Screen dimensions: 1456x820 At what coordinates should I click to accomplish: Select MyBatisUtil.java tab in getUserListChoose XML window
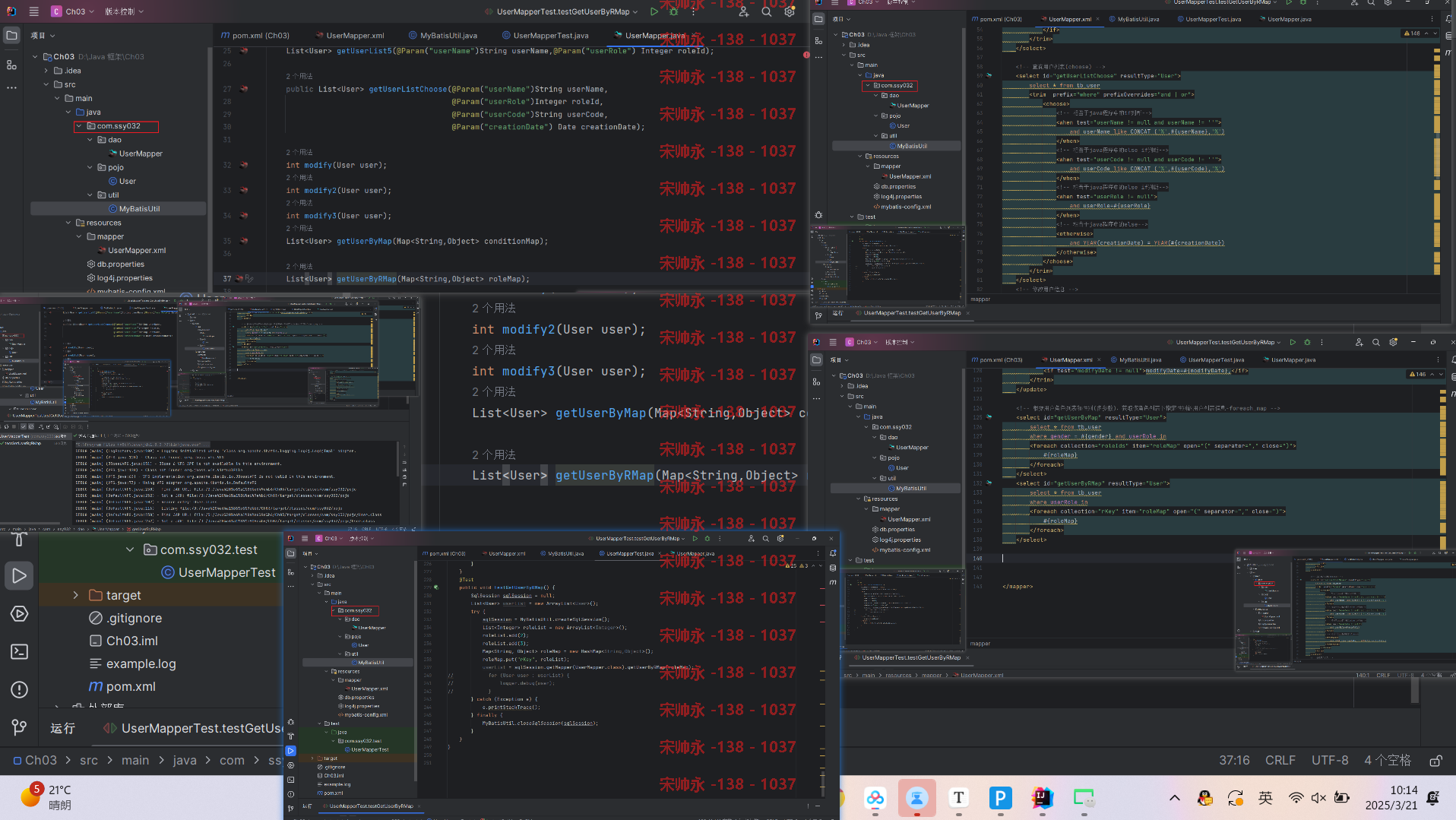coord(1135,20)
